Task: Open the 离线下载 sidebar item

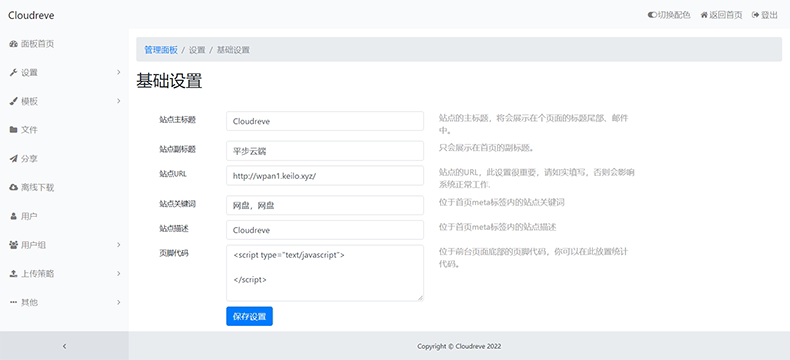Action: (64, 187)
